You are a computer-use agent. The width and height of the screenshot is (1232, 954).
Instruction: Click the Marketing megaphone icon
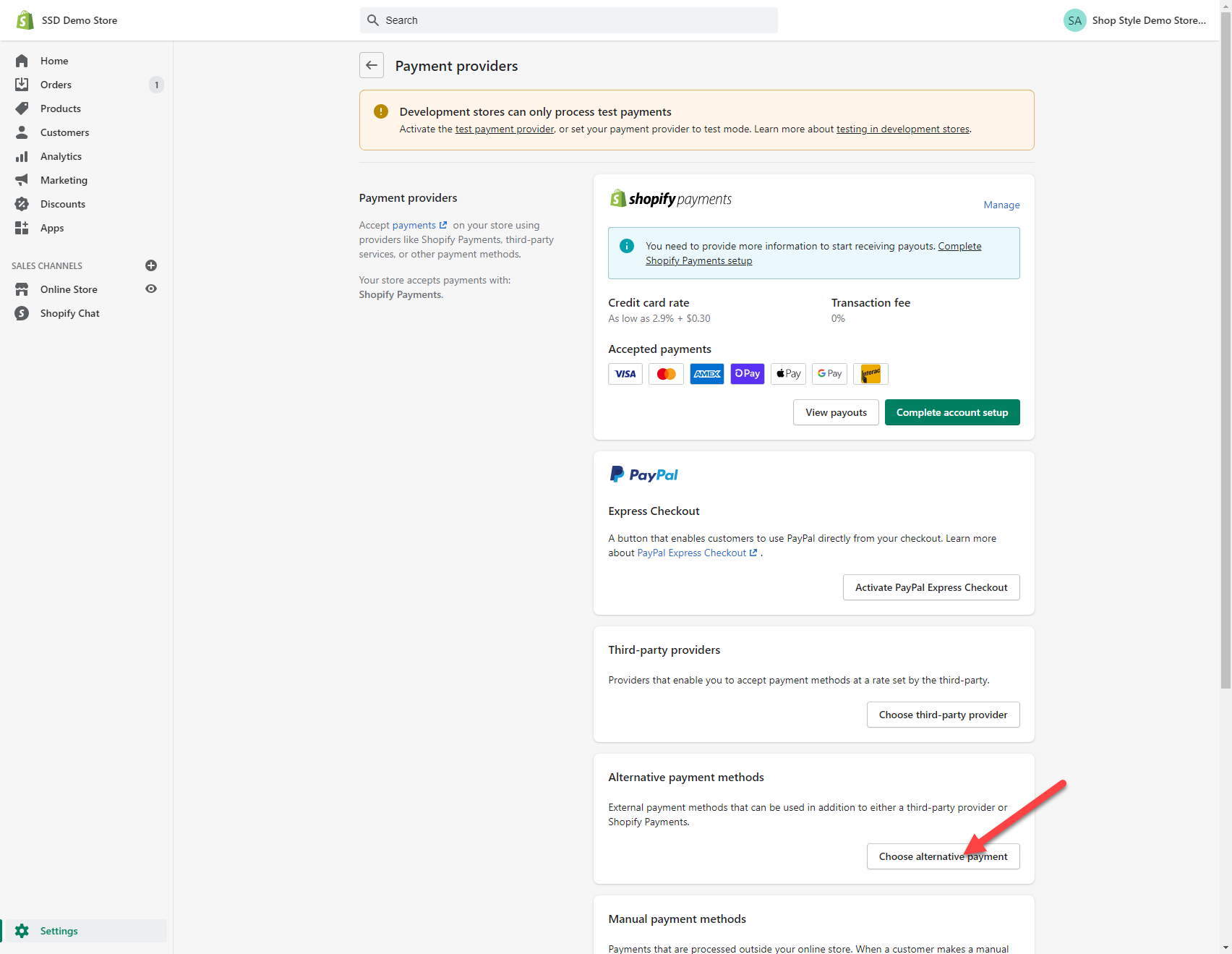[x=22, y=180]
